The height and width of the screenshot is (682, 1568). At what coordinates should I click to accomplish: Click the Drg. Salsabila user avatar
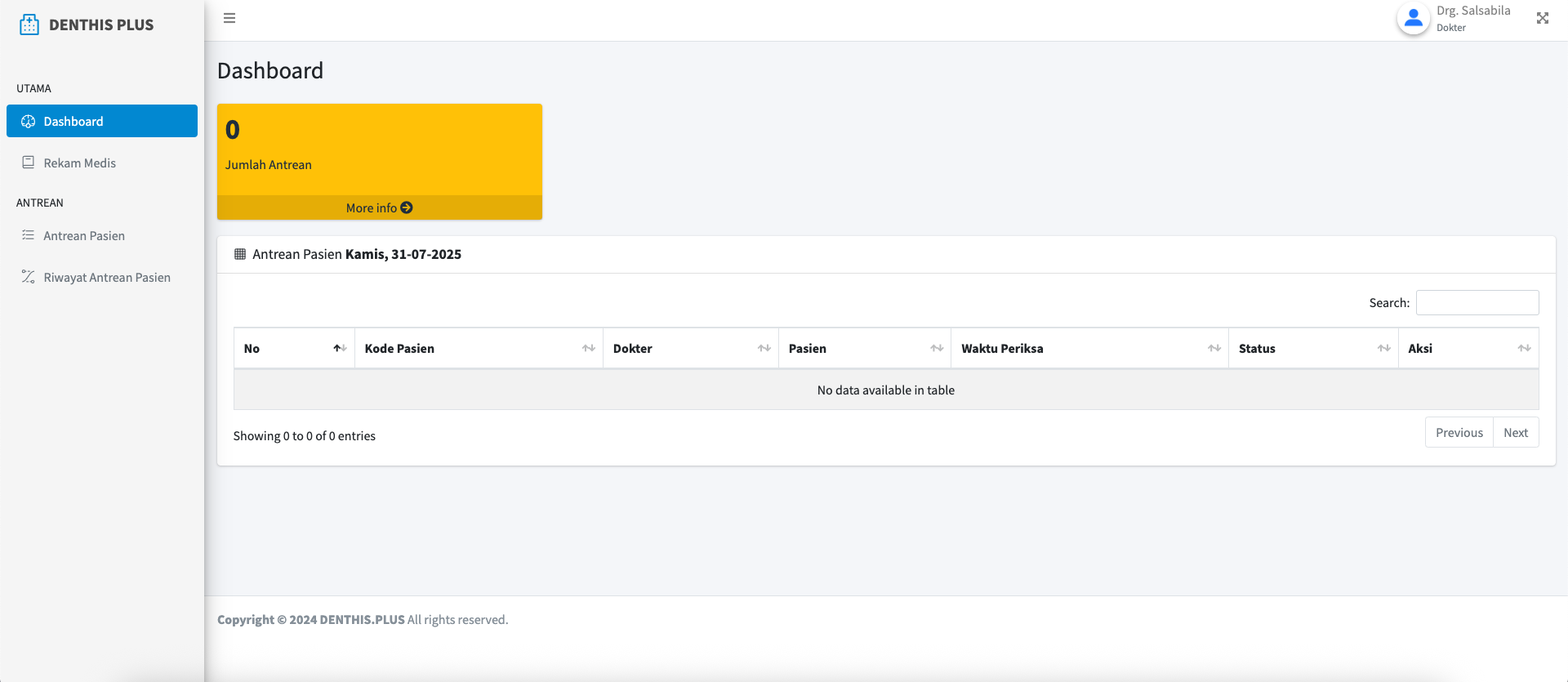coord(1413,19)
